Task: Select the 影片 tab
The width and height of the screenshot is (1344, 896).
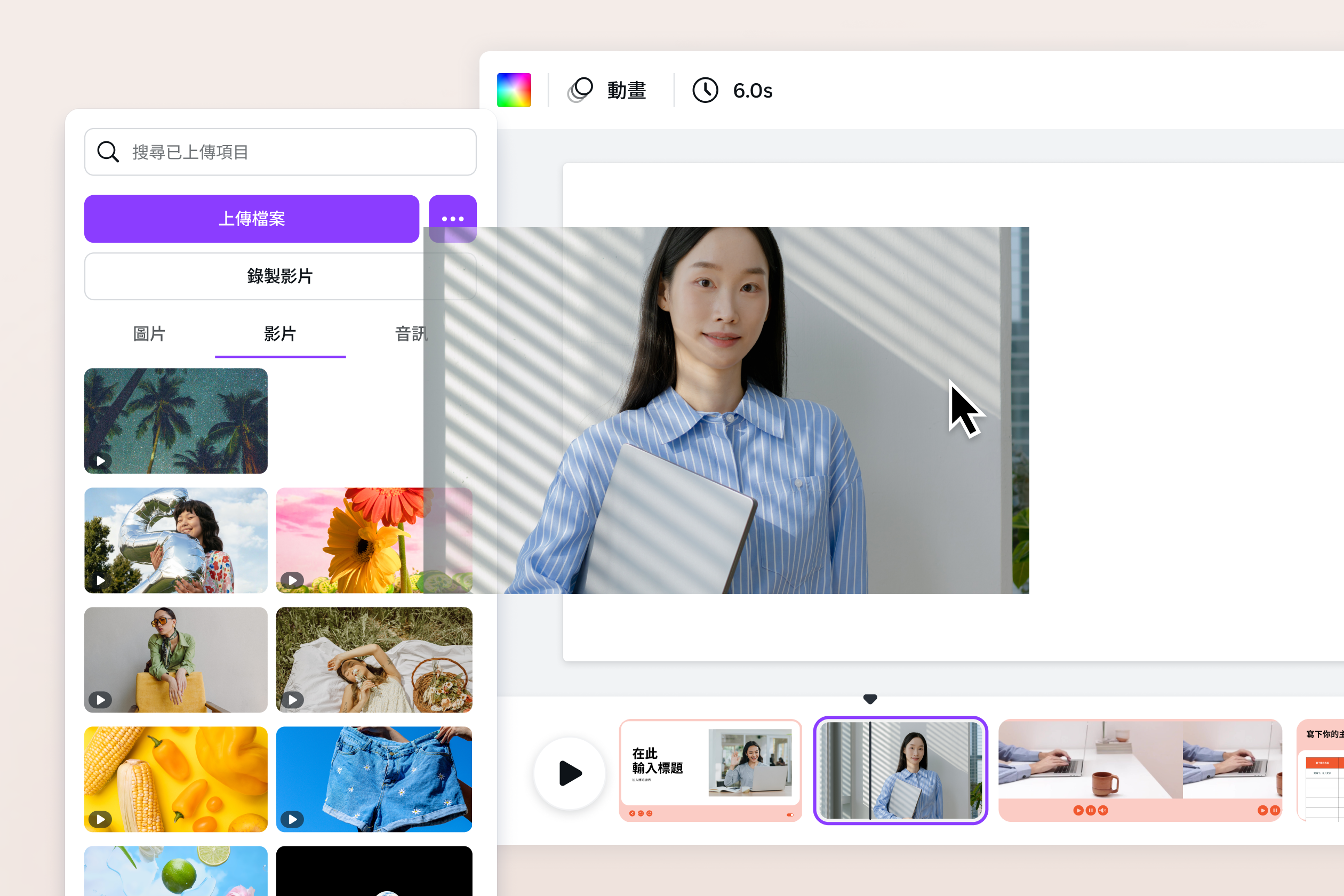Action: 280,334
